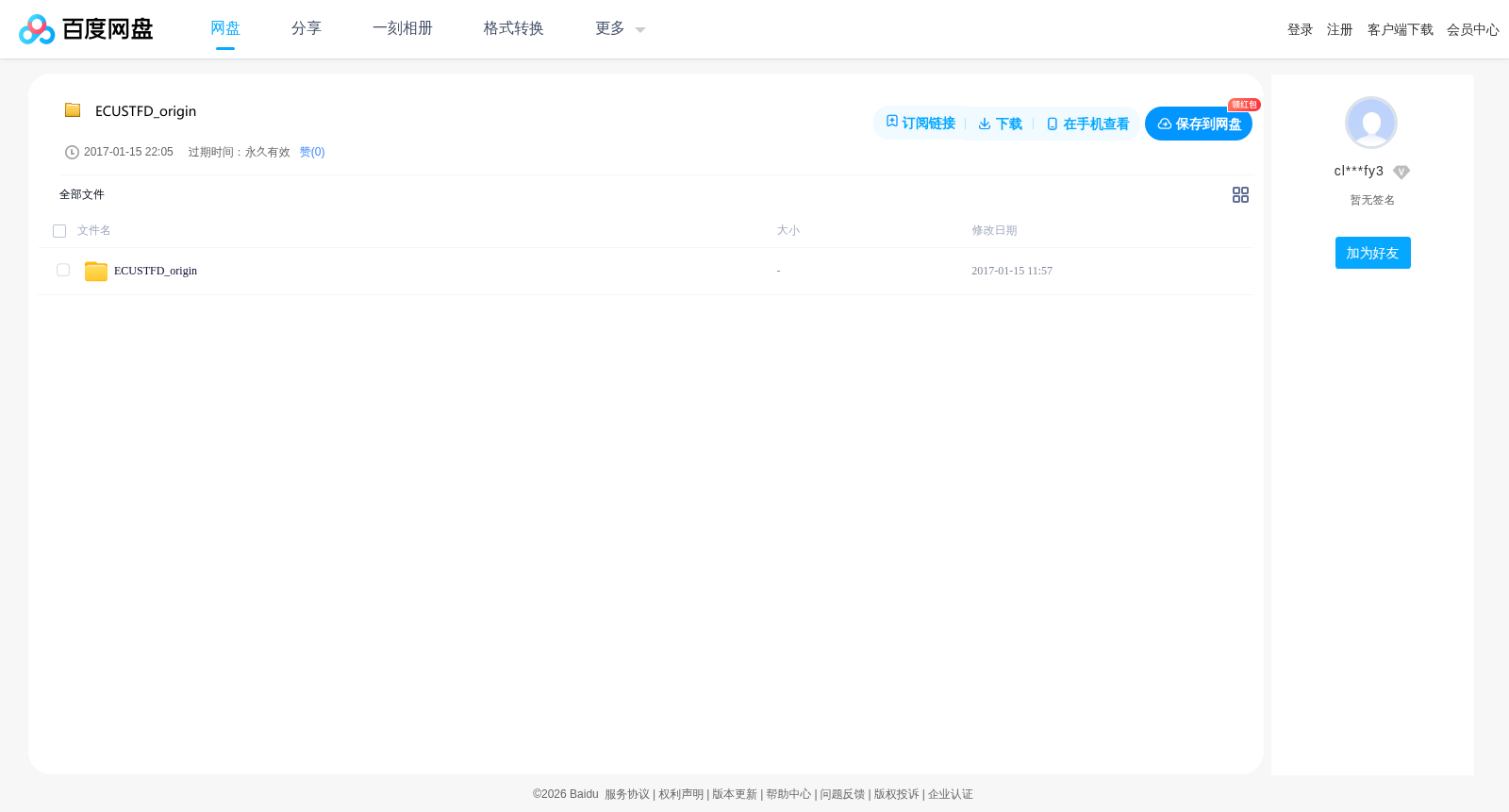Tick the checkbox for ECUSTFD_origin row
Viewport: 1509px width, 812px height.
[63, 270]
